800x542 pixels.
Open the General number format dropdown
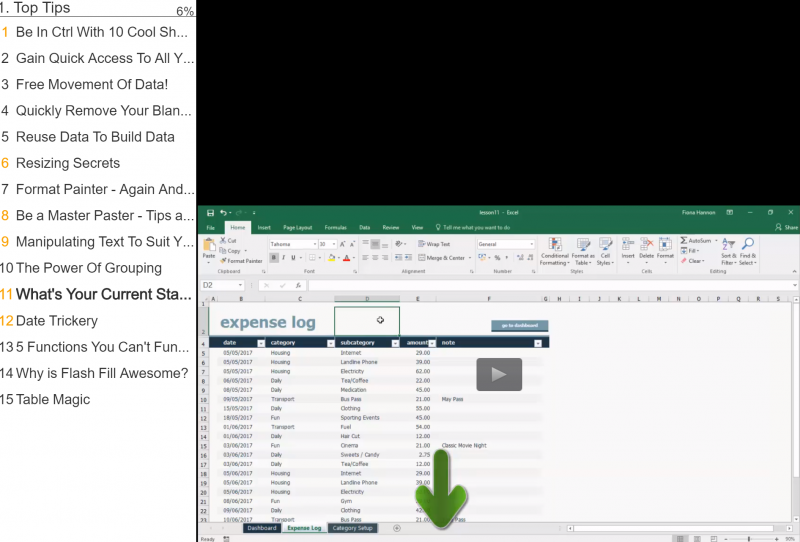(x=532, y=244)
